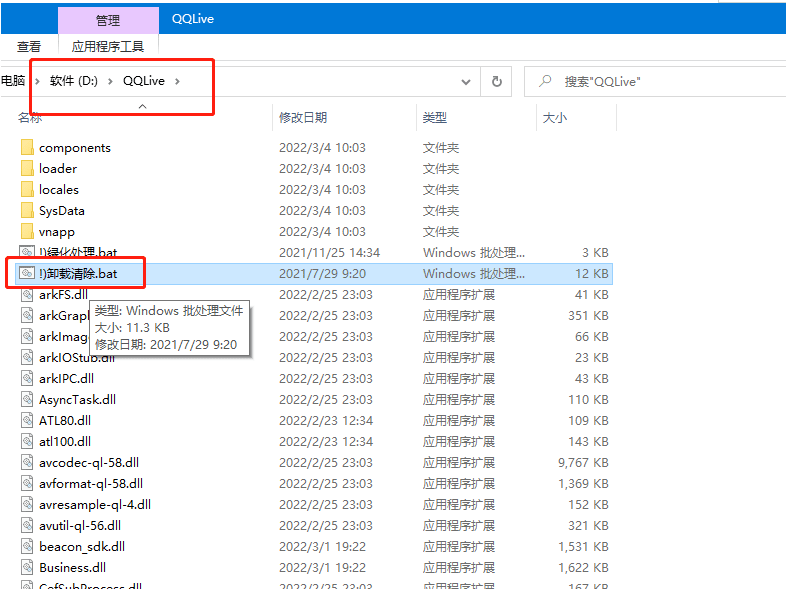Sort by 修改日期 column header
Image resolution: width=786 pixels, height=589 pixels.
[x=303, y=118]
